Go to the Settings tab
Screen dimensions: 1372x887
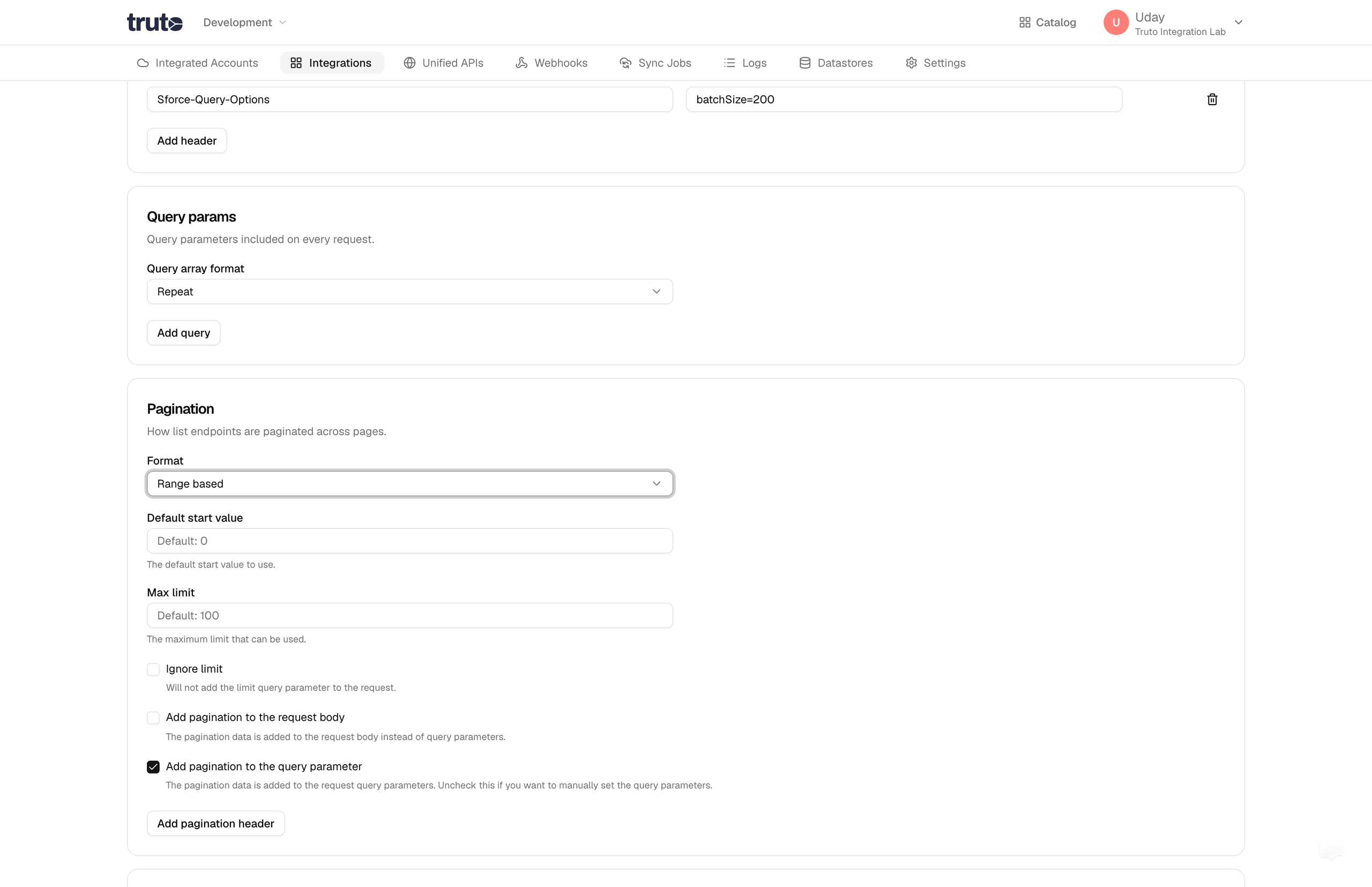pos(935,63)
